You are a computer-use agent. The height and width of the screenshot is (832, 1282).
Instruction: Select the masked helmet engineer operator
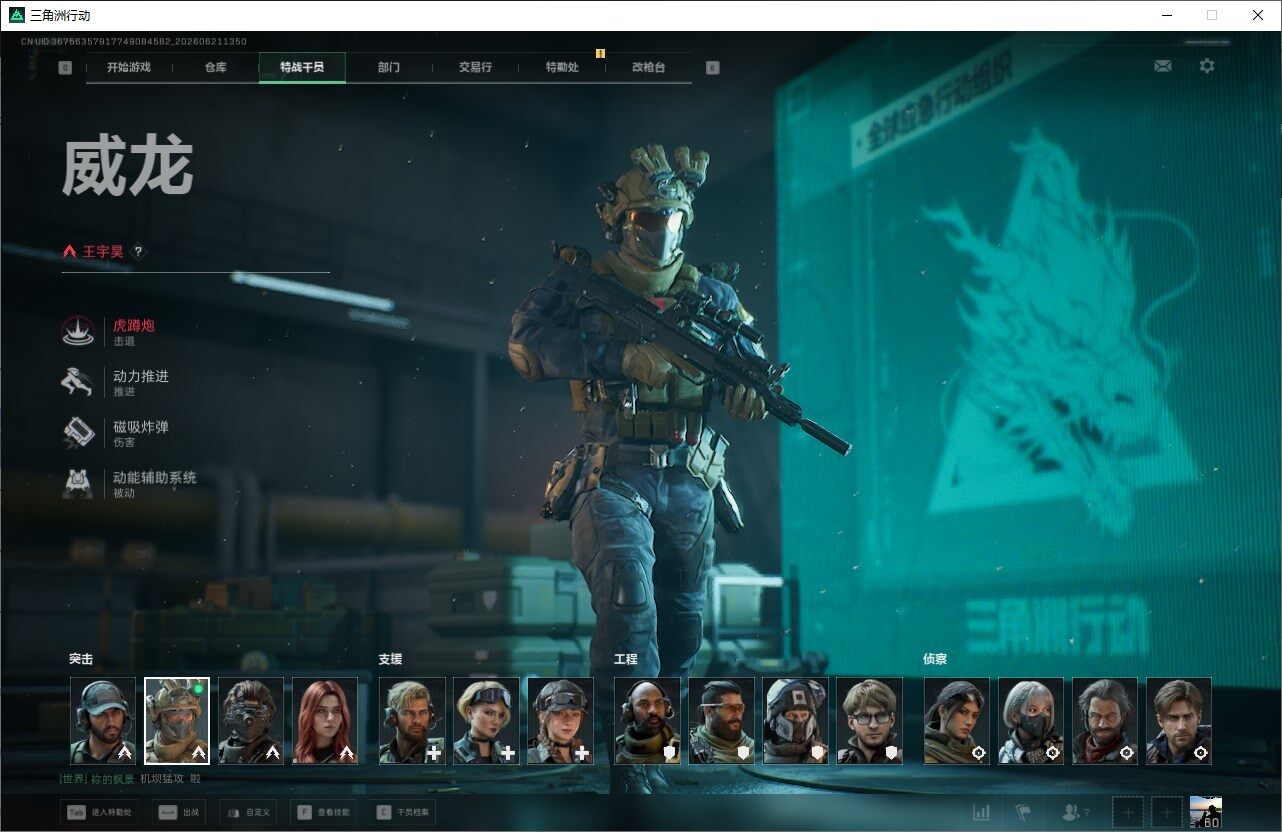(795, 721)
